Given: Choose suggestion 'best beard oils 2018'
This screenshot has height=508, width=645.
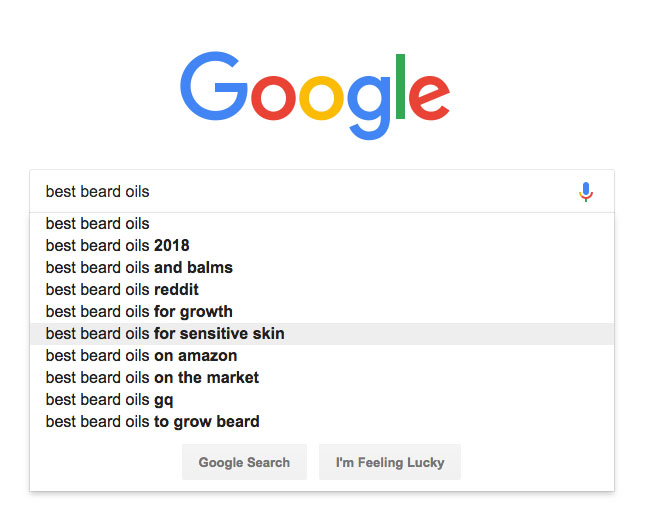Looking at the screenshot, I should (322, 246).
